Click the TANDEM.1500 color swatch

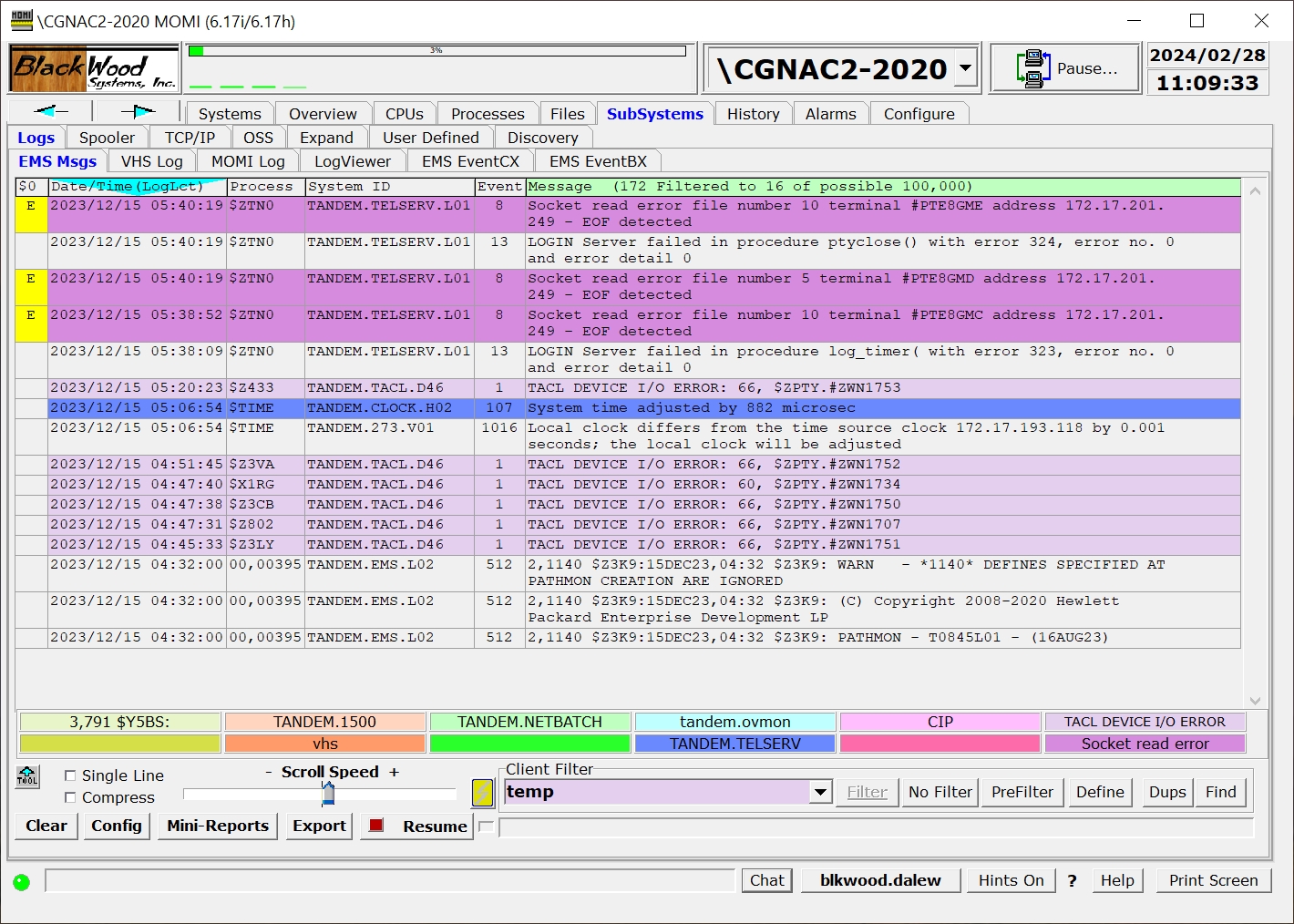[324, 722]
